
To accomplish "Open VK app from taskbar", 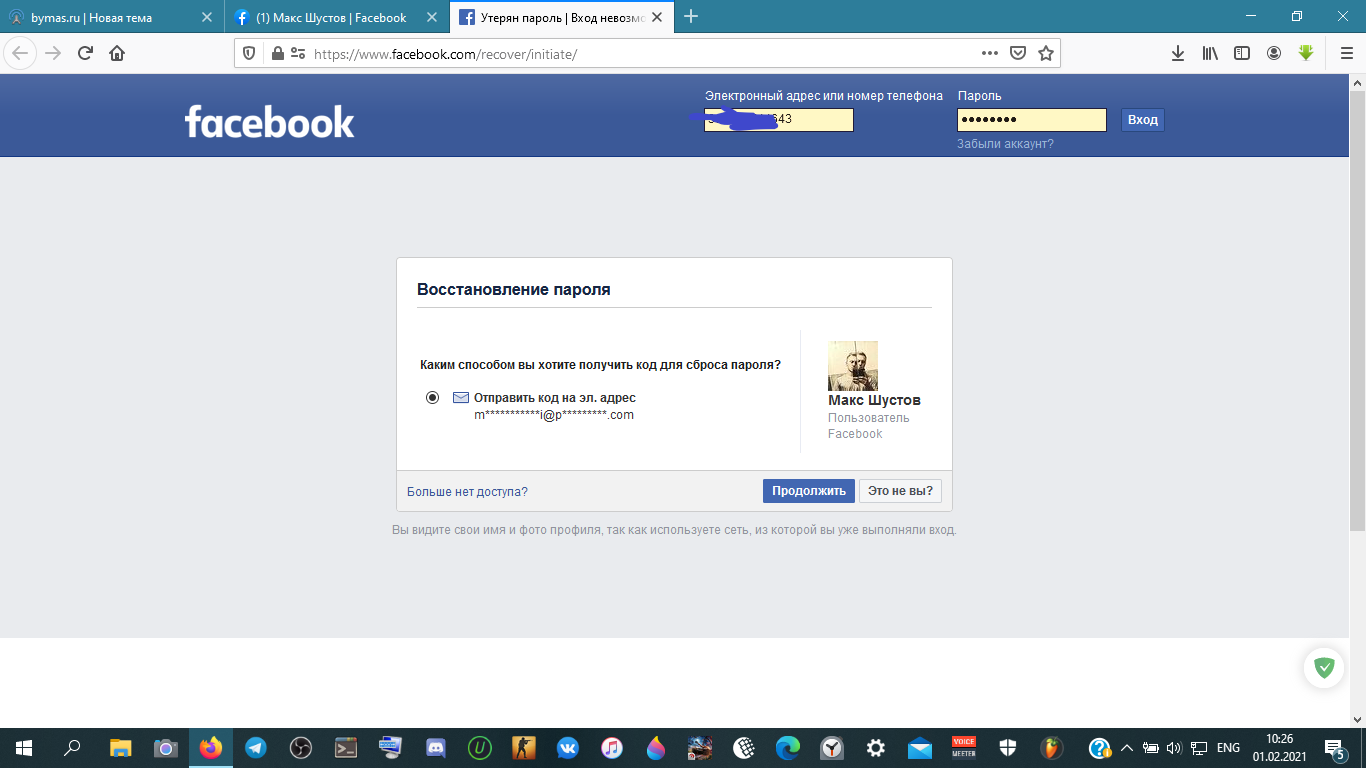I will pos(568,748).
